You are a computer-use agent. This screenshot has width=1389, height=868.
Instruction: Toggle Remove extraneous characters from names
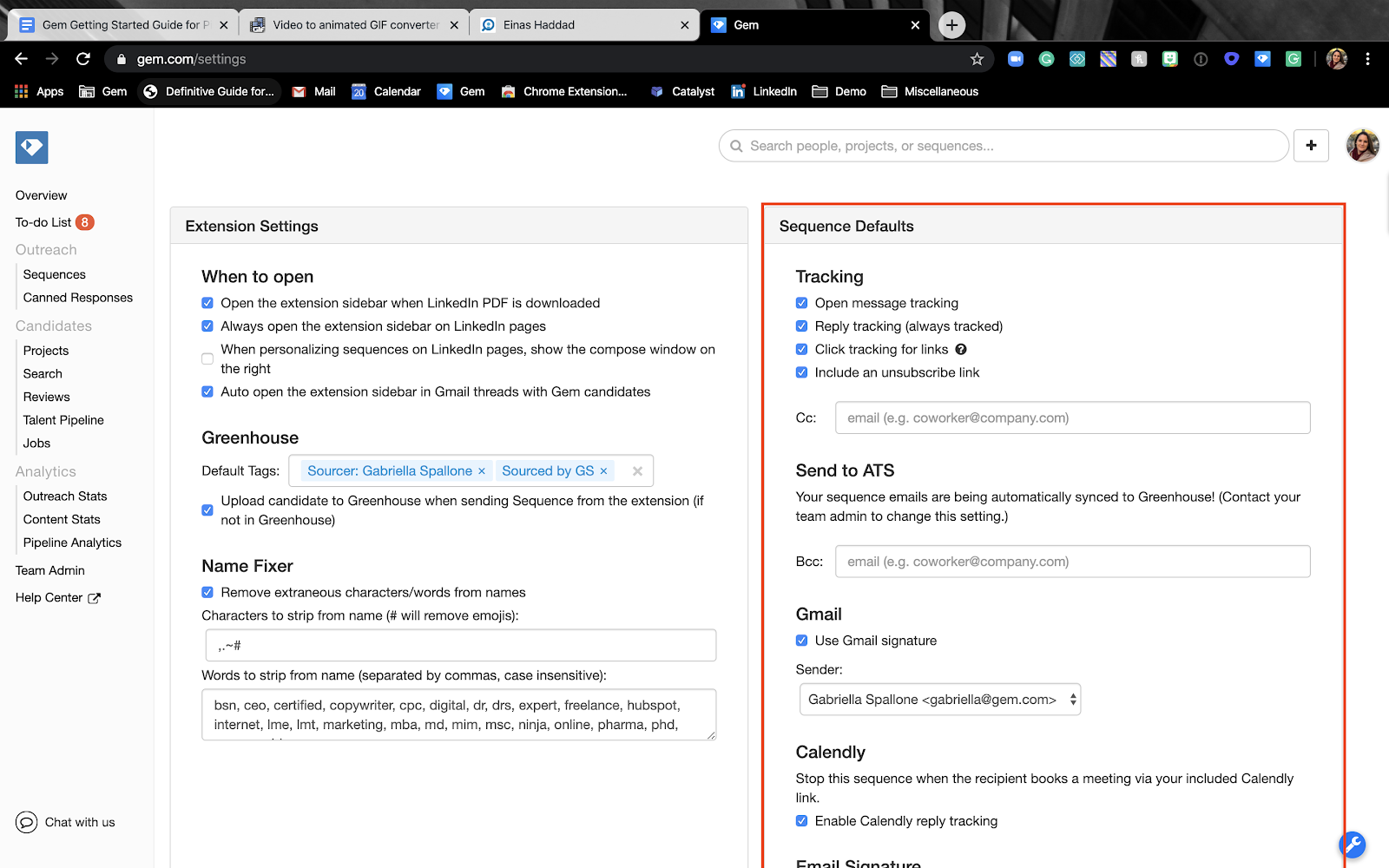click(x=207, y=592)
